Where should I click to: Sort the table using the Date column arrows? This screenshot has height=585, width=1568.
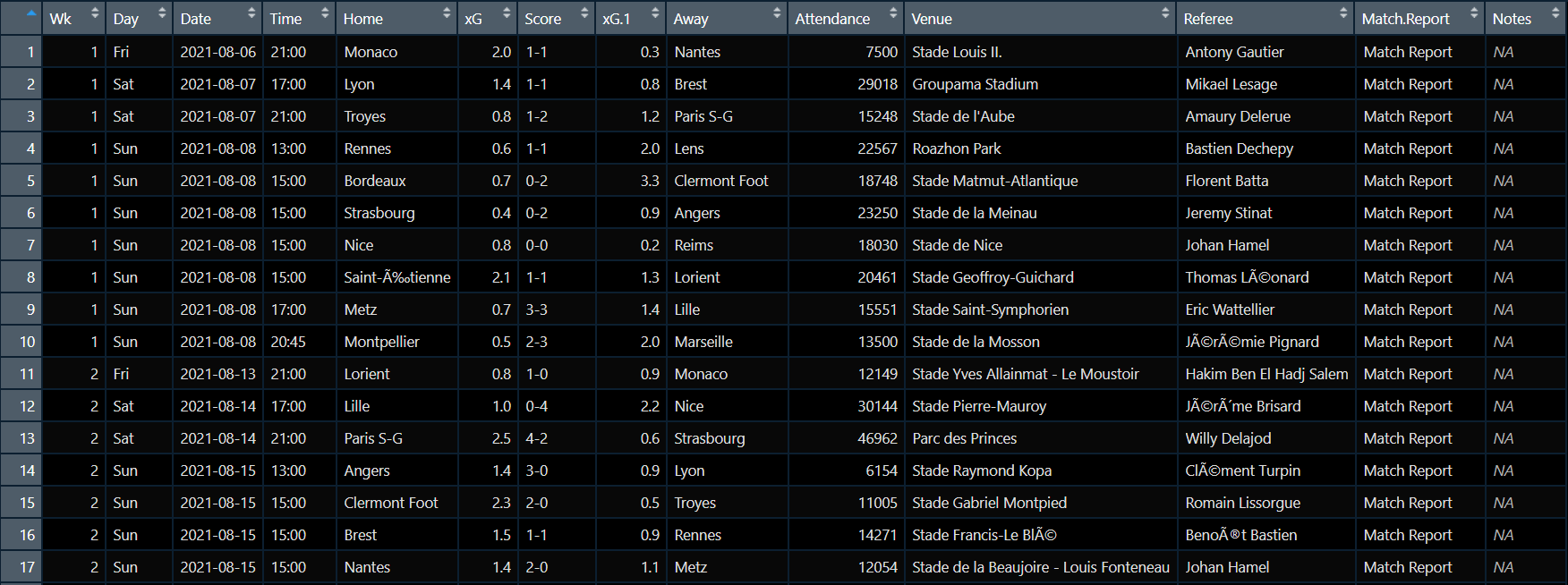point(251,14)
